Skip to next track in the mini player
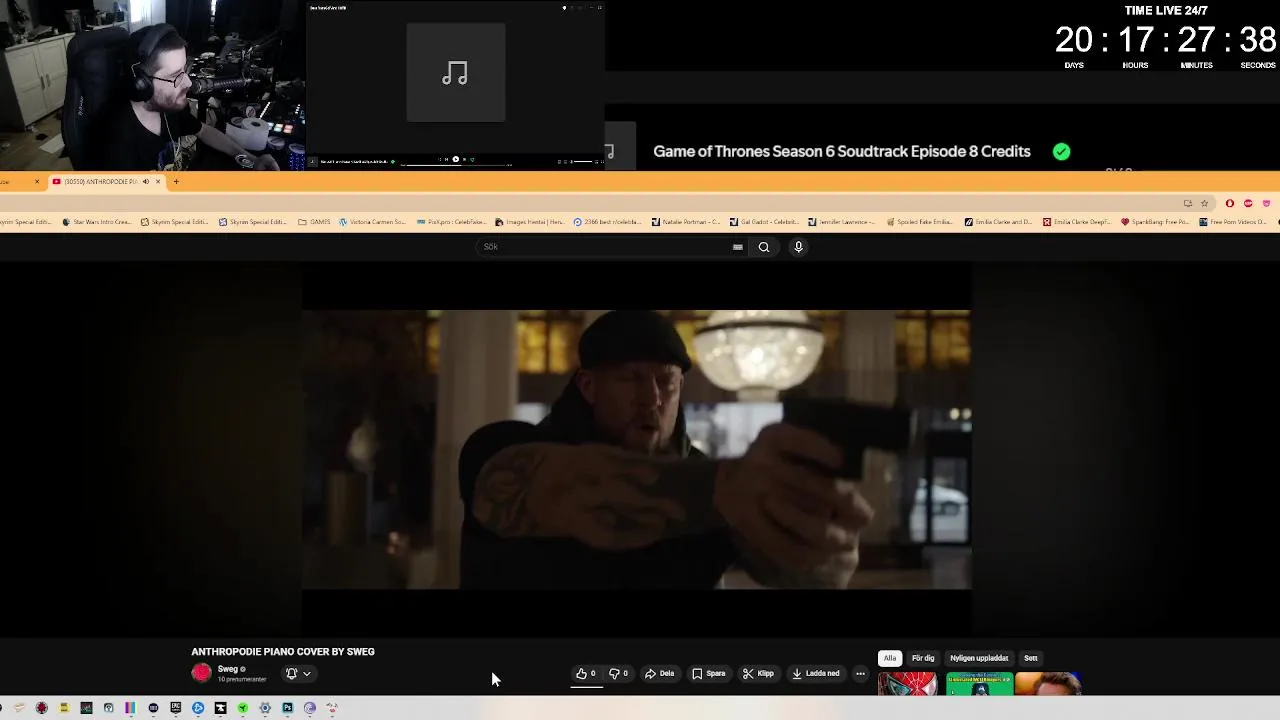Image resolution: width=1280 pixels, height=720 pixels. [x=464, y=159]
